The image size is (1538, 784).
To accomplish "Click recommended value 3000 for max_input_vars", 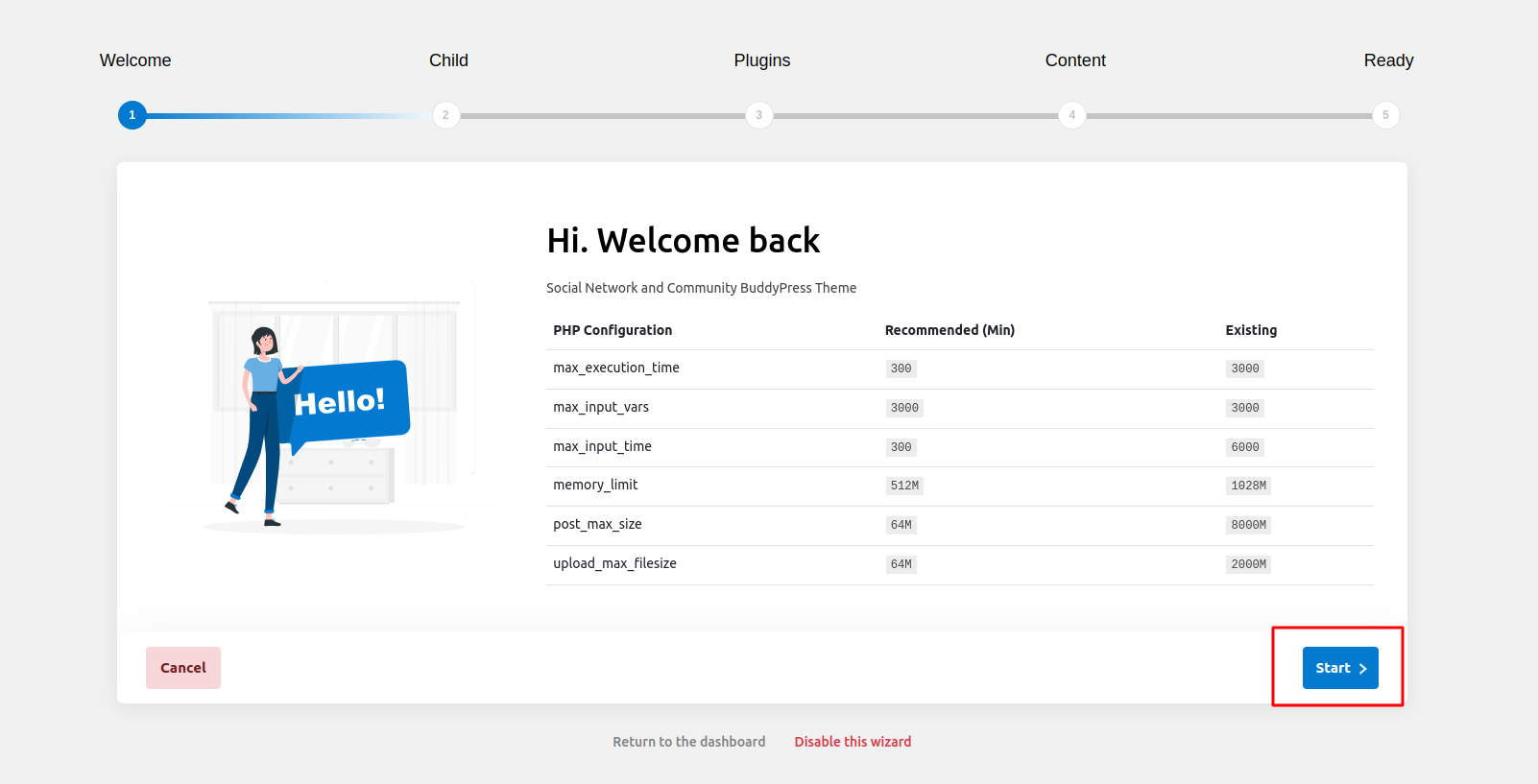I will pyautogui.click(x=904, y=408).
